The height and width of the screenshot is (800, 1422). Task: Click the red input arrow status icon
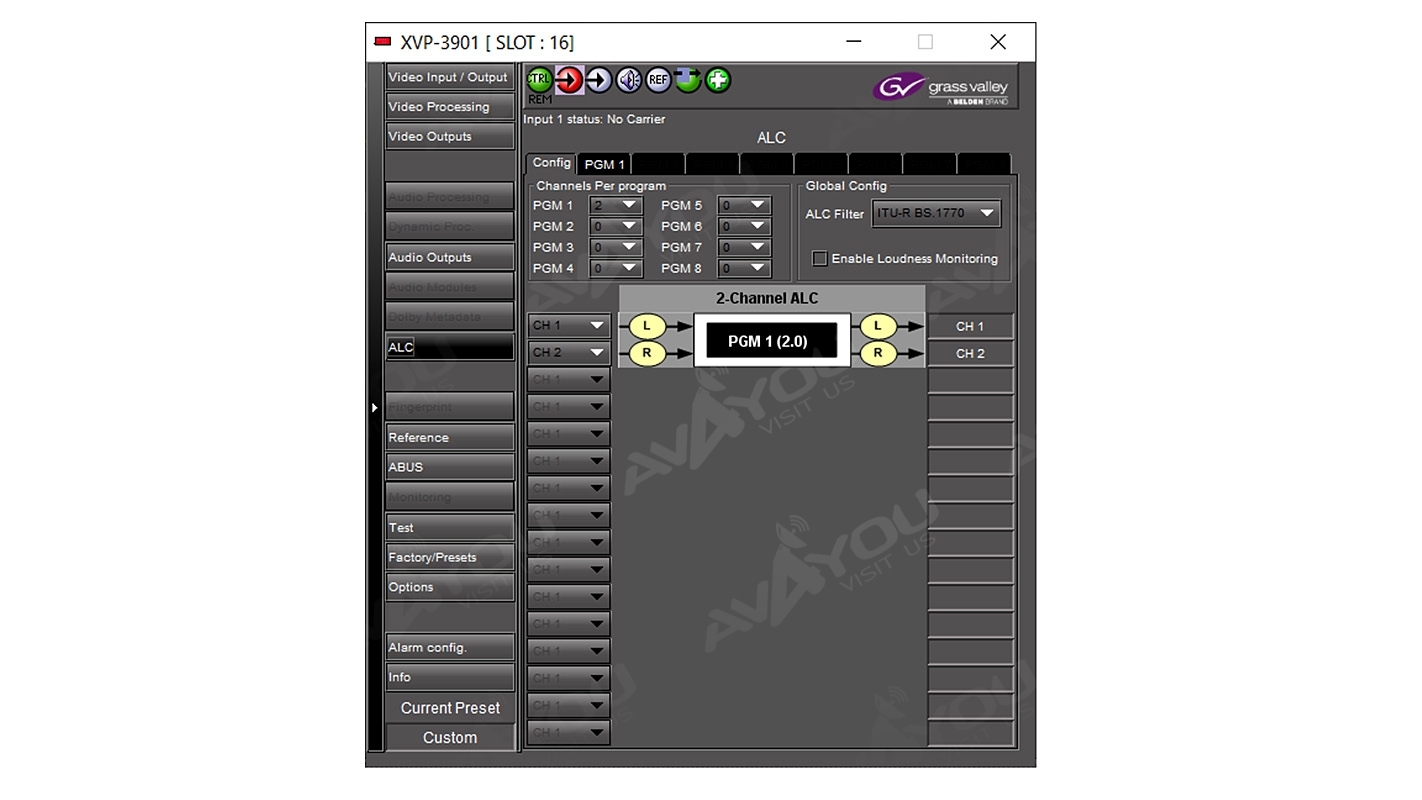point(569,80)
